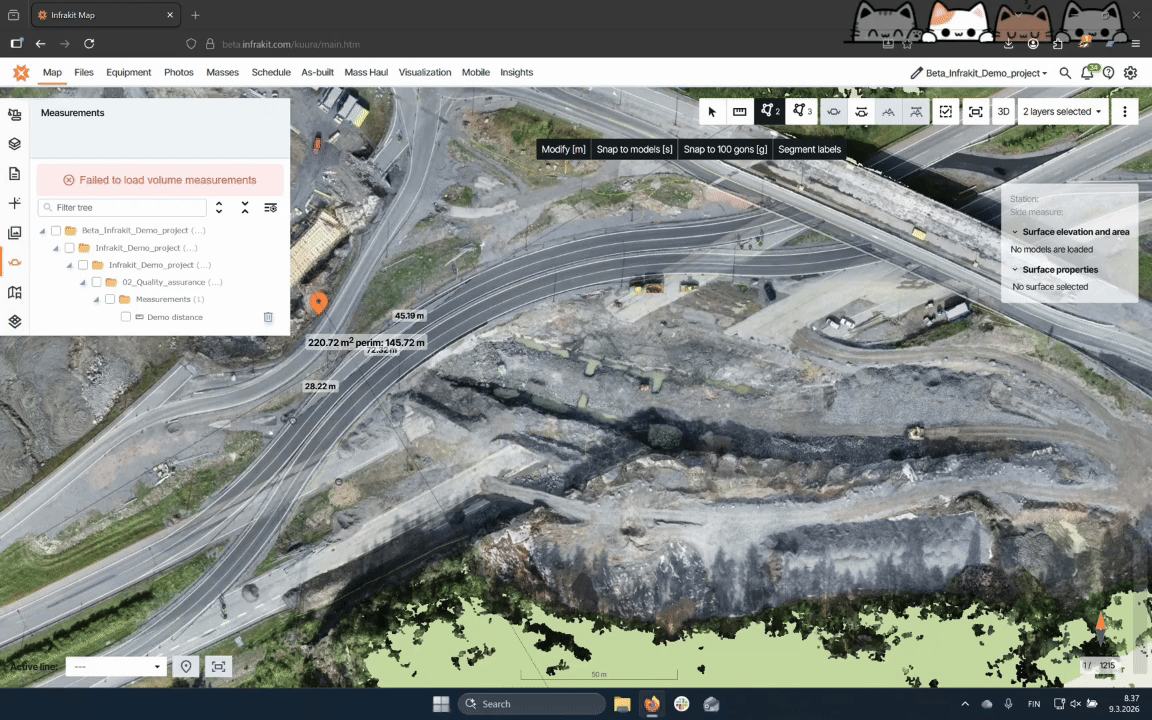Open tree filter settings icon
The width and height of the screenshot is (1152, 720).
(x=270, y=208)
